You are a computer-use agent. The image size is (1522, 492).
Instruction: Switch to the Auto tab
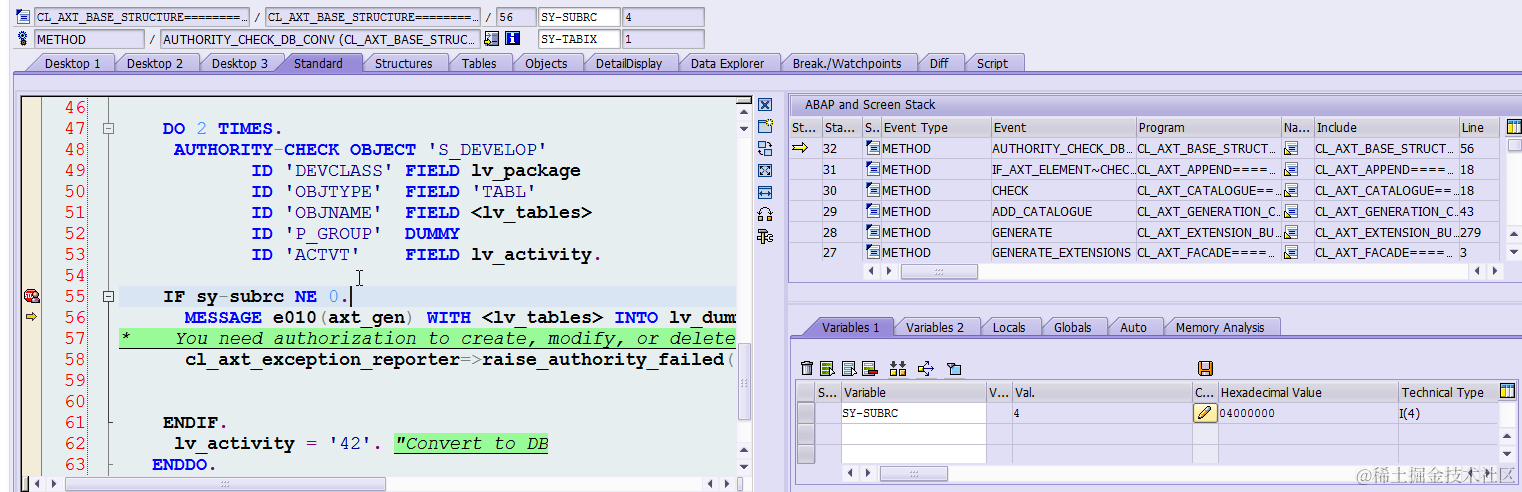[x=1133, y=327]
